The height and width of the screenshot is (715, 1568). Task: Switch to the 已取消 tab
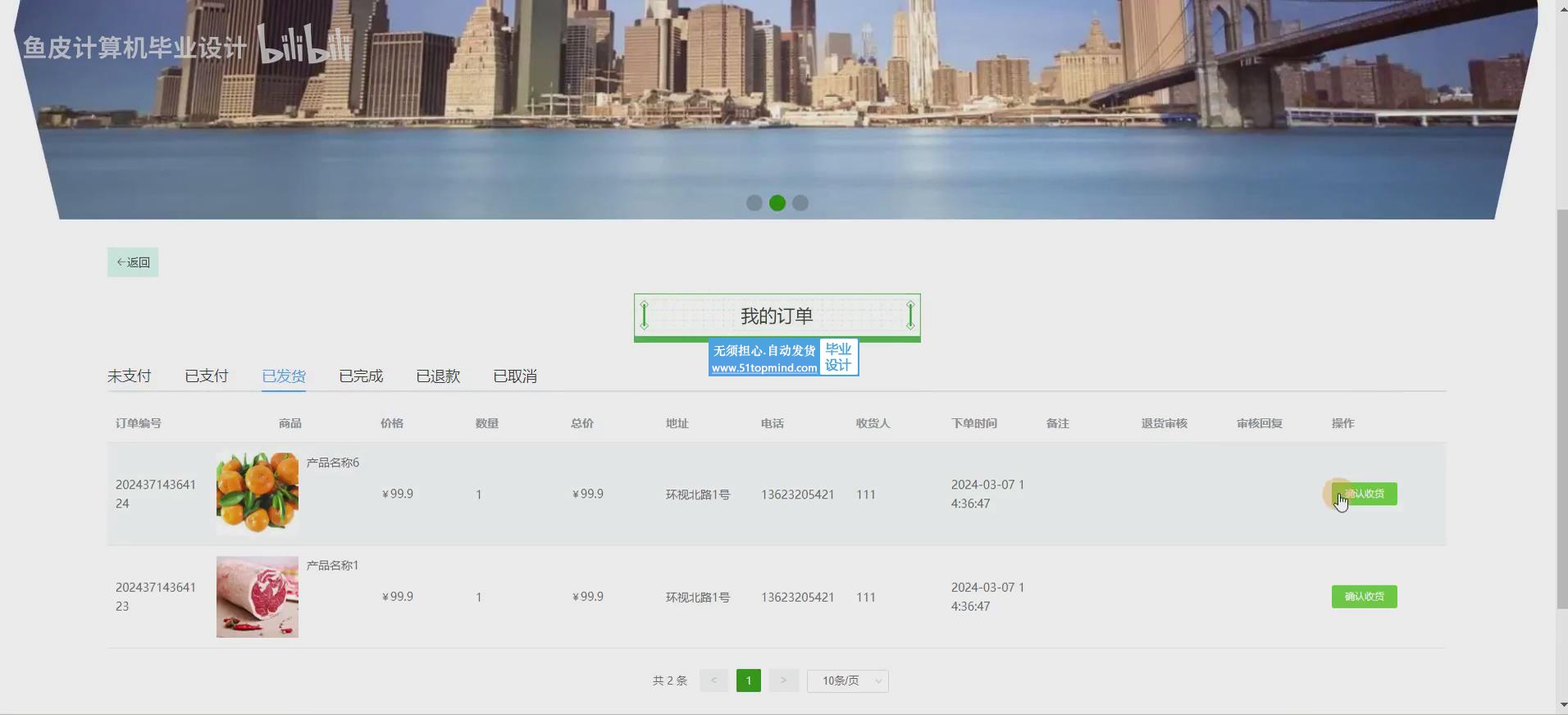515,376
